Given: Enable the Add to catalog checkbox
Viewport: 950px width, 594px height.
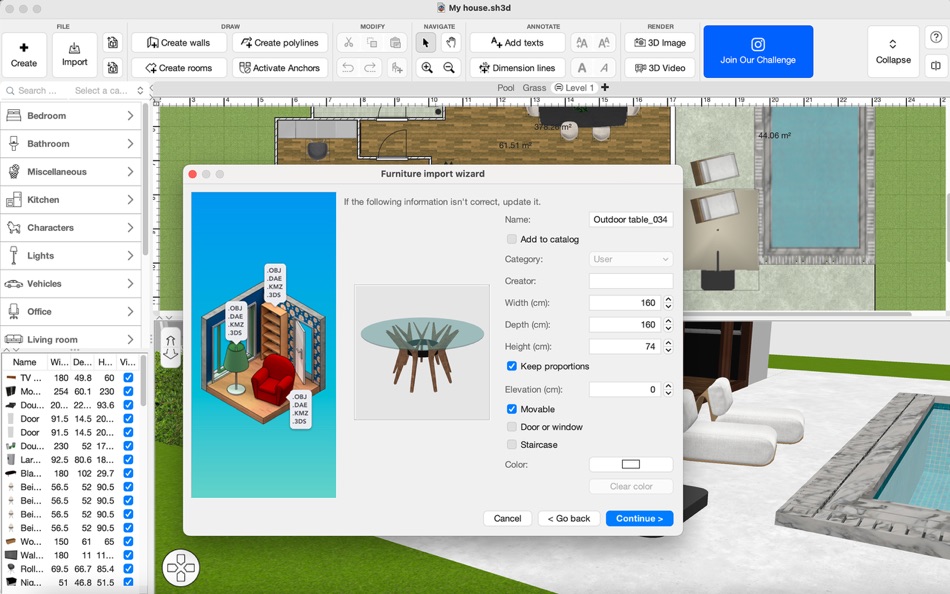Looking at the screenshot, I should 511,239.
